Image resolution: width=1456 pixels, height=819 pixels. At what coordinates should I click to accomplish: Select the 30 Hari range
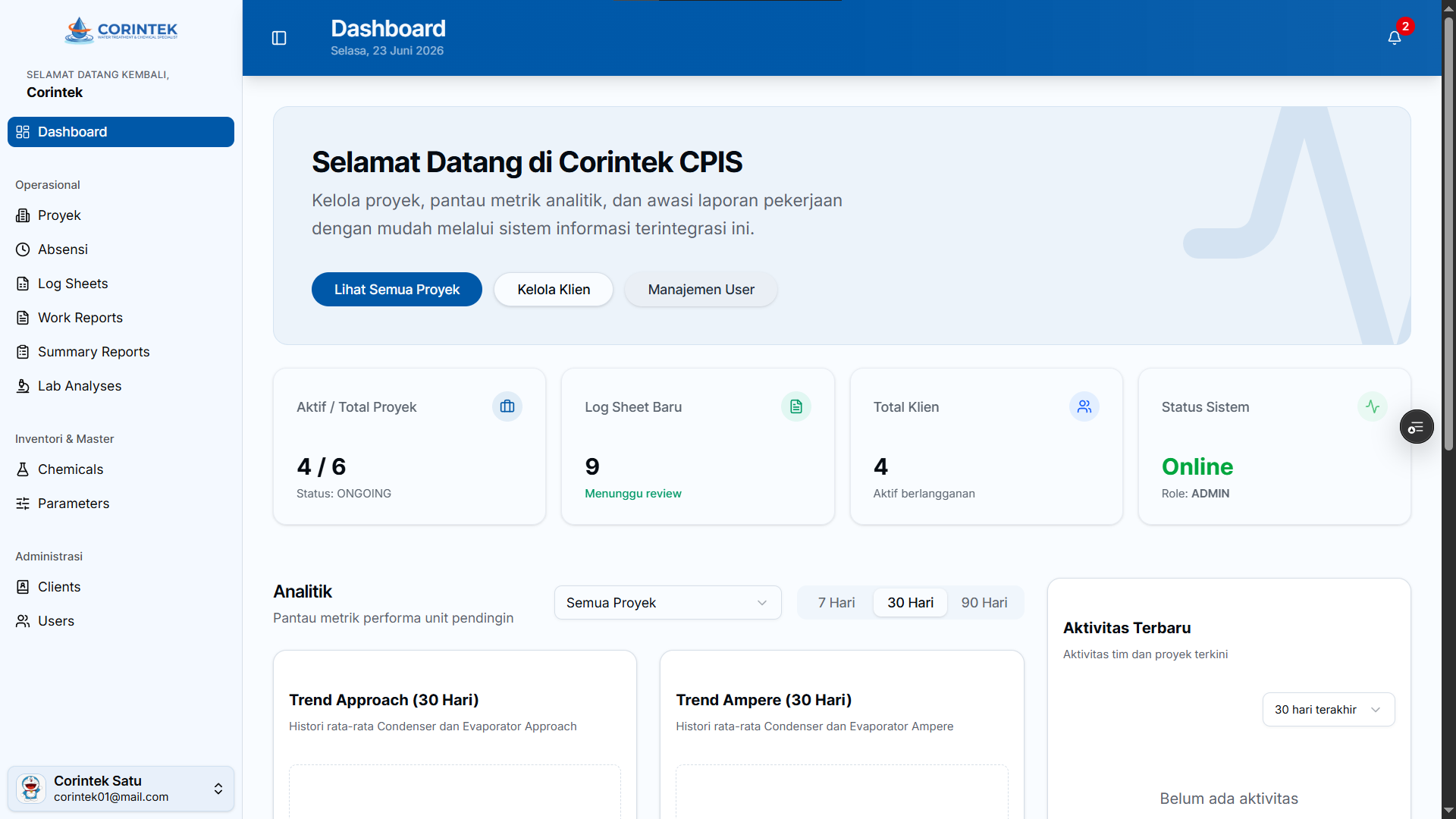point(910,603)
